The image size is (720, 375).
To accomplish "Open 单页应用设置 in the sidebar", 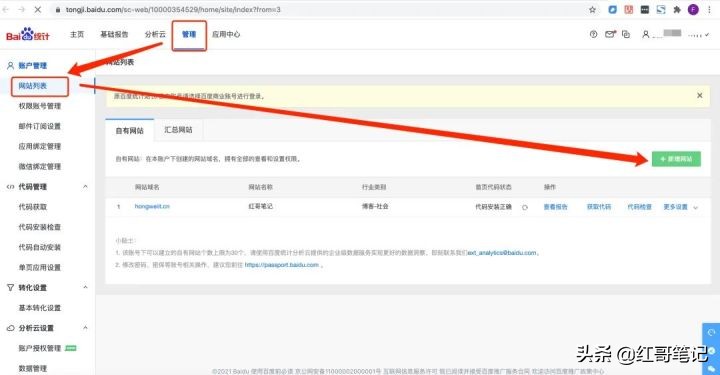I will coord(39,268).
